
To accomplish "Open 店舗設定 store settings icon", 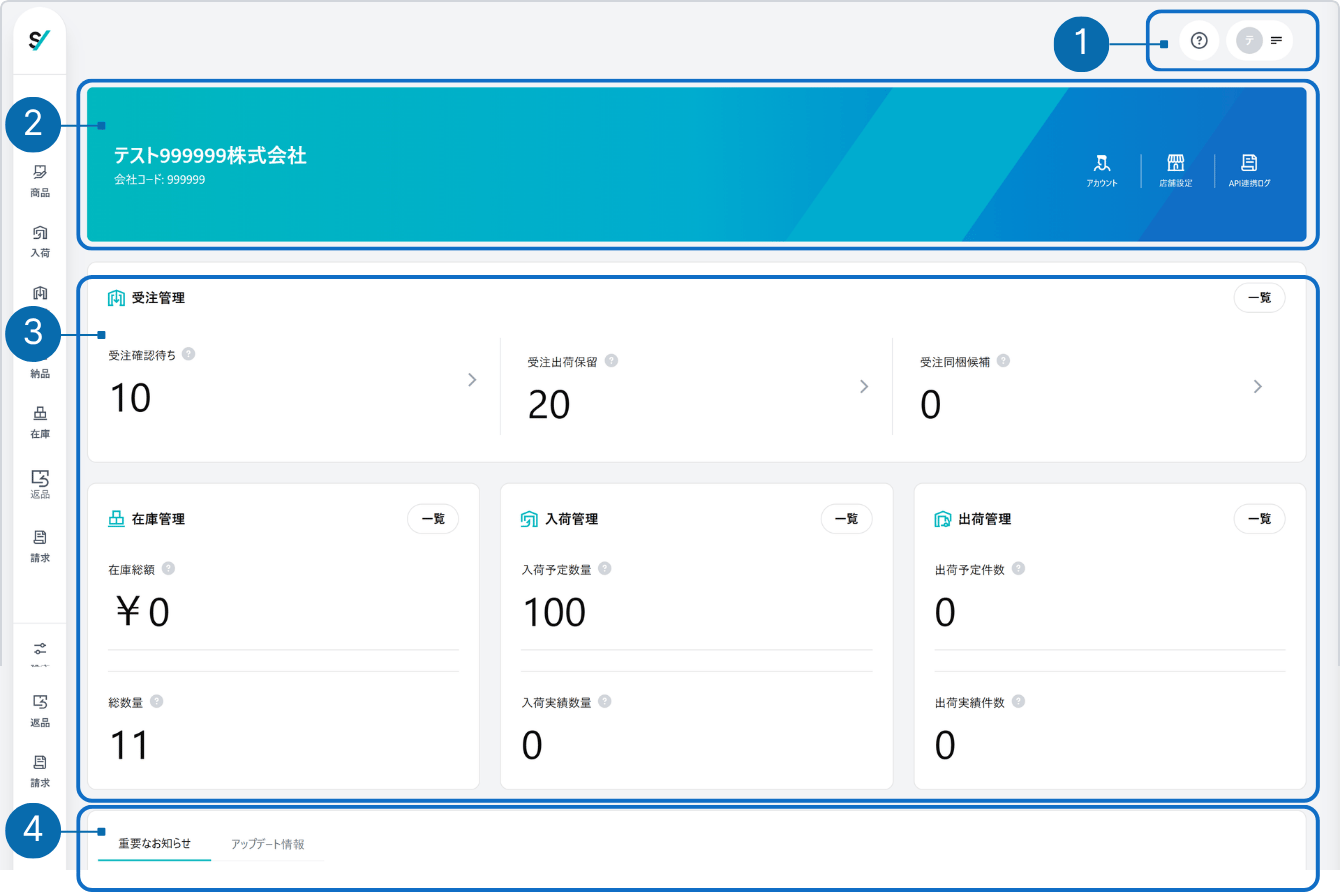I will [x=1176, y=170].
